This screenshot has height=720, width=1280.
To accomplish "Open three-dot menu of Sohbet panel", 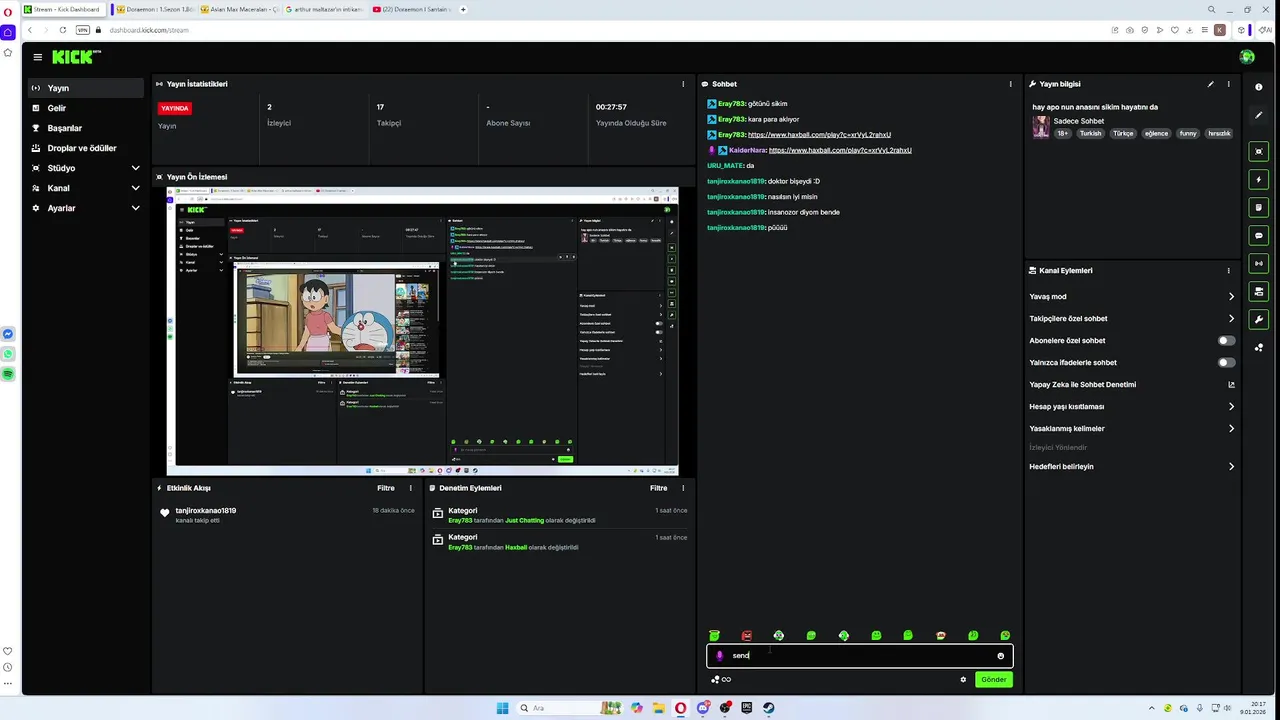I will [1010, 84].
